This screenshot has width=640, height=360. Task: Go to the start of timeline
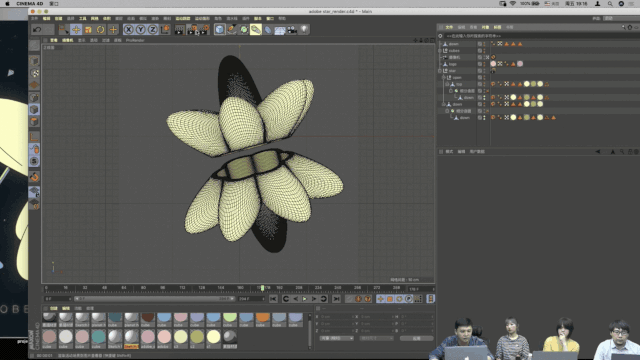click(273, 299)
